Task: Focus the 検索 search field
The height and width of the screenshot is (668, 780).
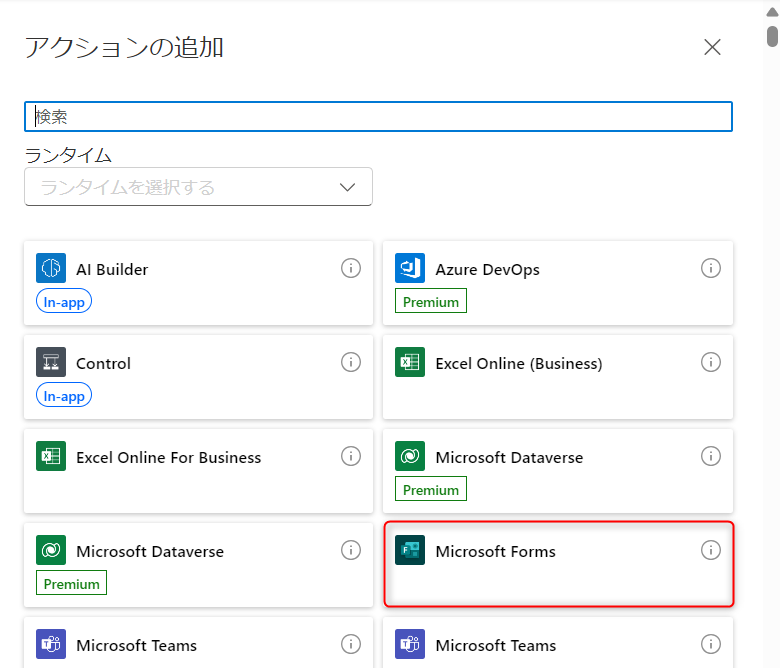Action: [378, 117]
